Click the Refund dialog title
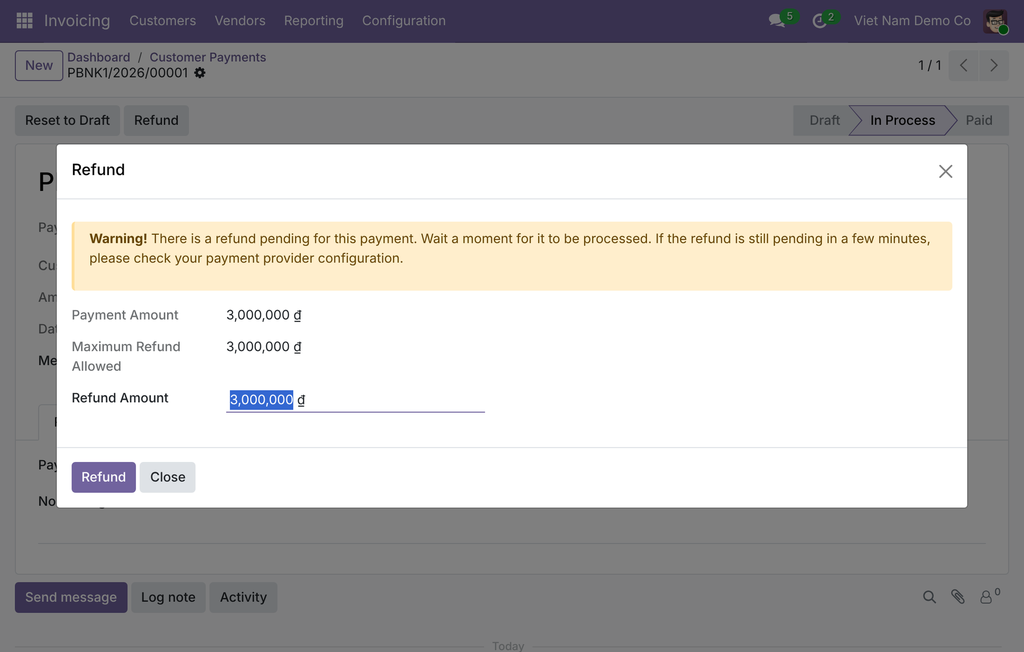This screenshot has width=1024, height=652. 98,170
